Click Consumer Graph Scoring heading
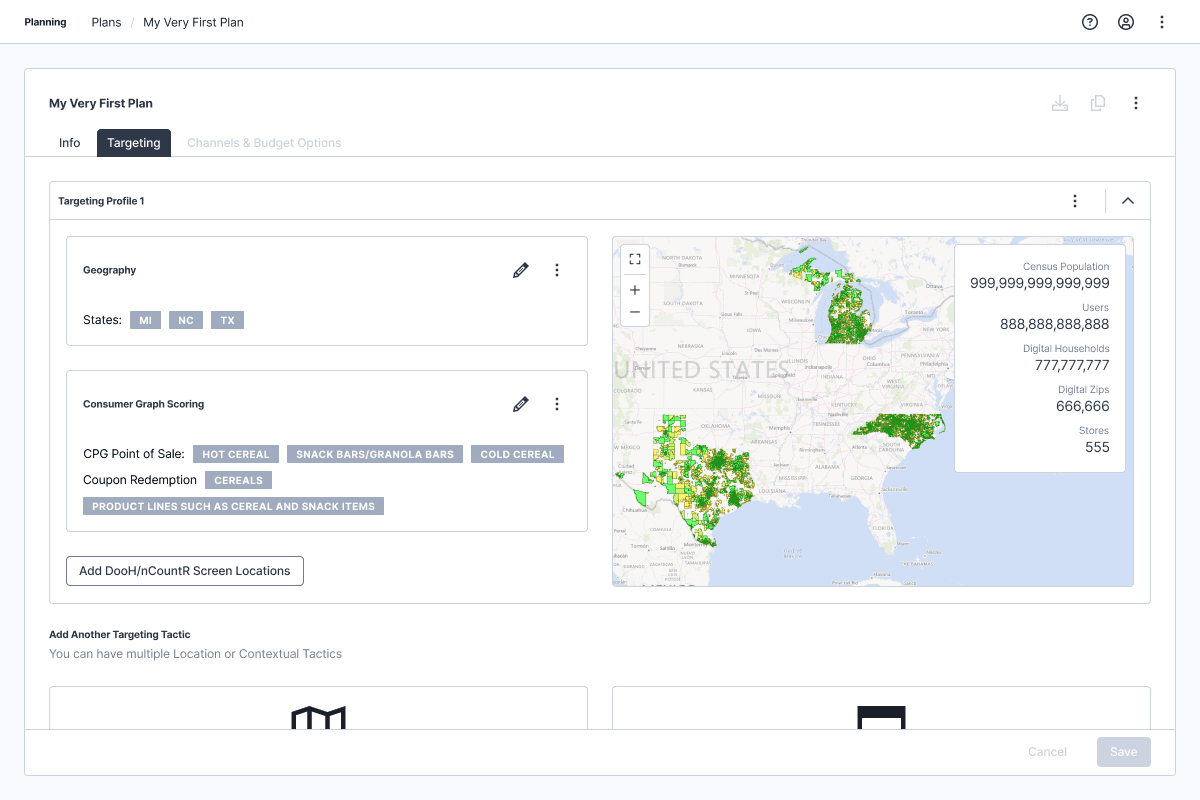Viewport: 1200px width, 800px height. [x=143, y=404]
